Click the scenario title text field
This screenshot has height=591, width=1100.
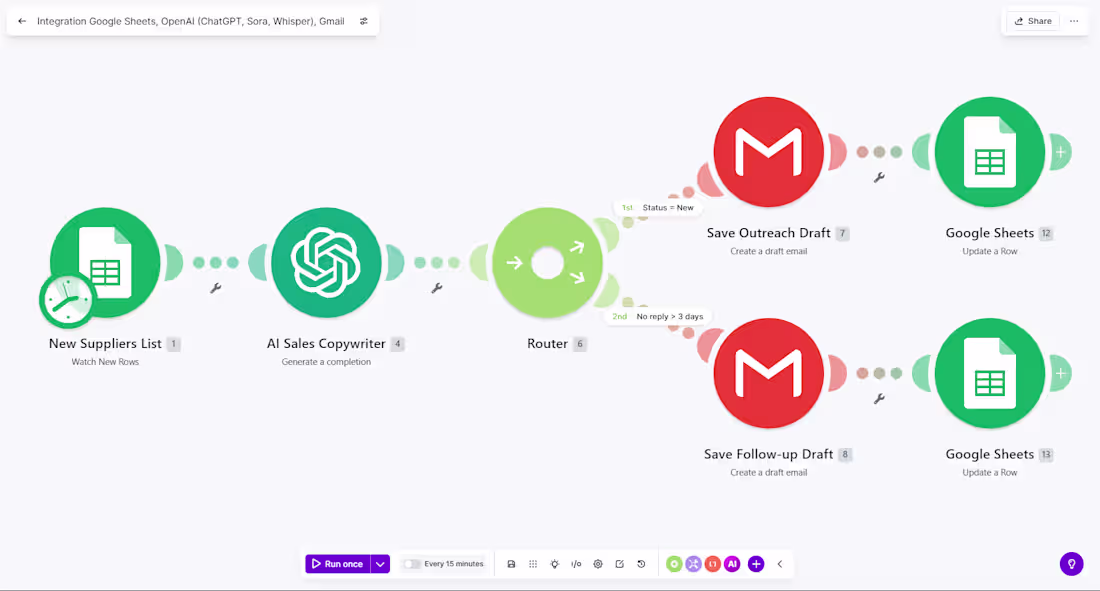(x=191, y=21)
